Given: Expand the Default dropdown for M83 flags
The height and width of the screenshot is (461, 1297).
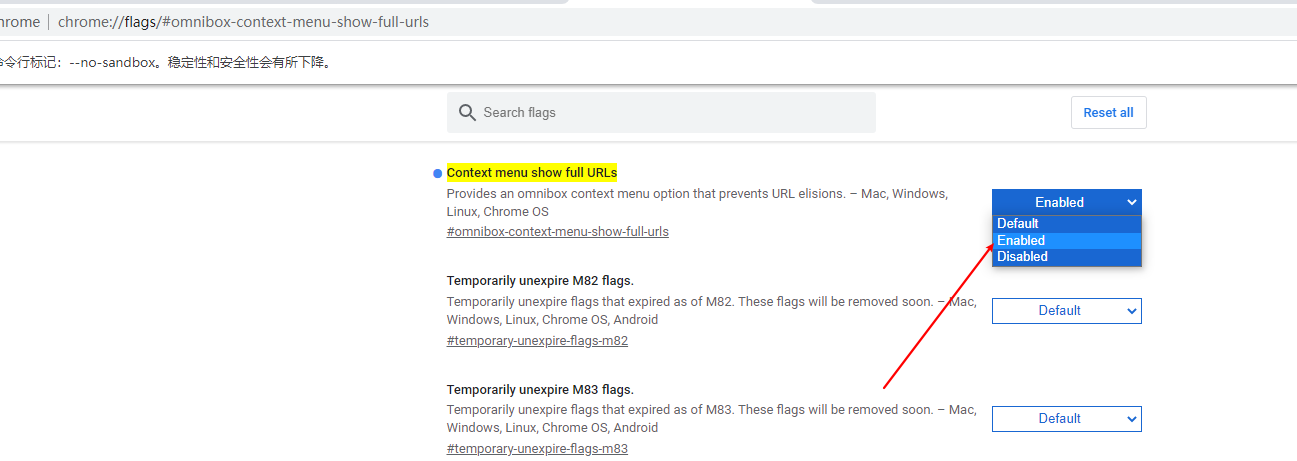Looking at the screenshot, I should point(1067,419).
